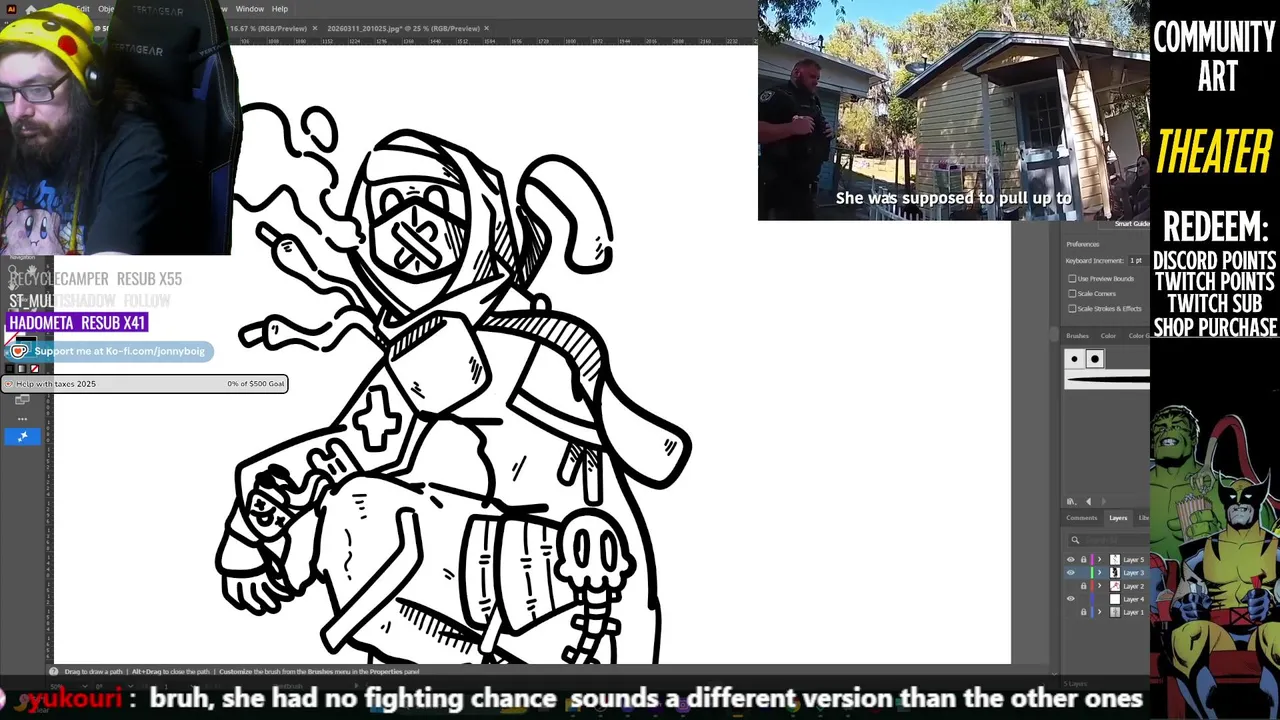Screen dimensions: 1280x720
Task: Switch to the Brushes panel tab
Action: point(1077,336)
